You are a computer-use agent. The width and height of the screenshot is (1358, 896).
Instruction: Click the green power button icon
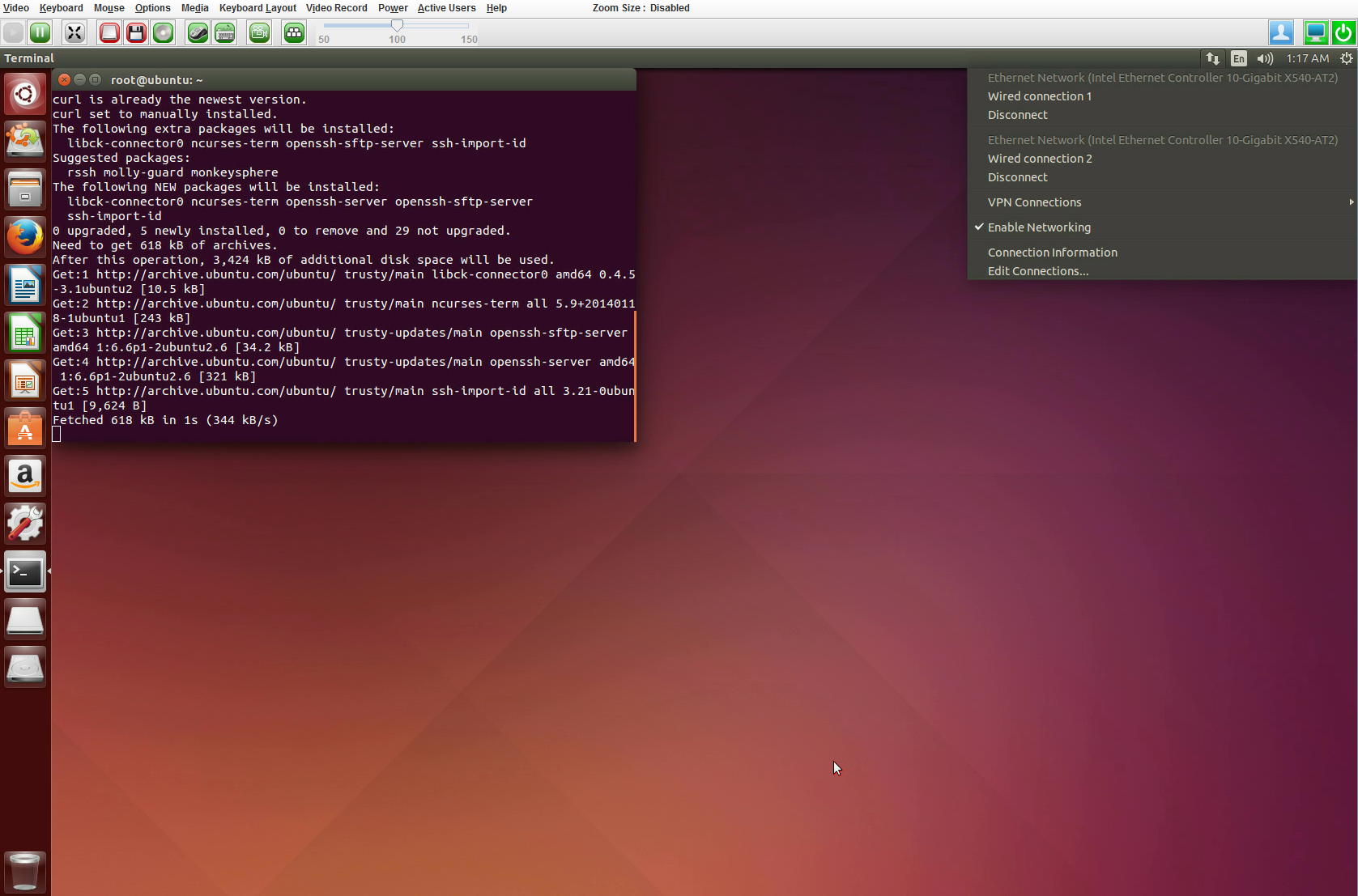click(x=1343, y=32)
